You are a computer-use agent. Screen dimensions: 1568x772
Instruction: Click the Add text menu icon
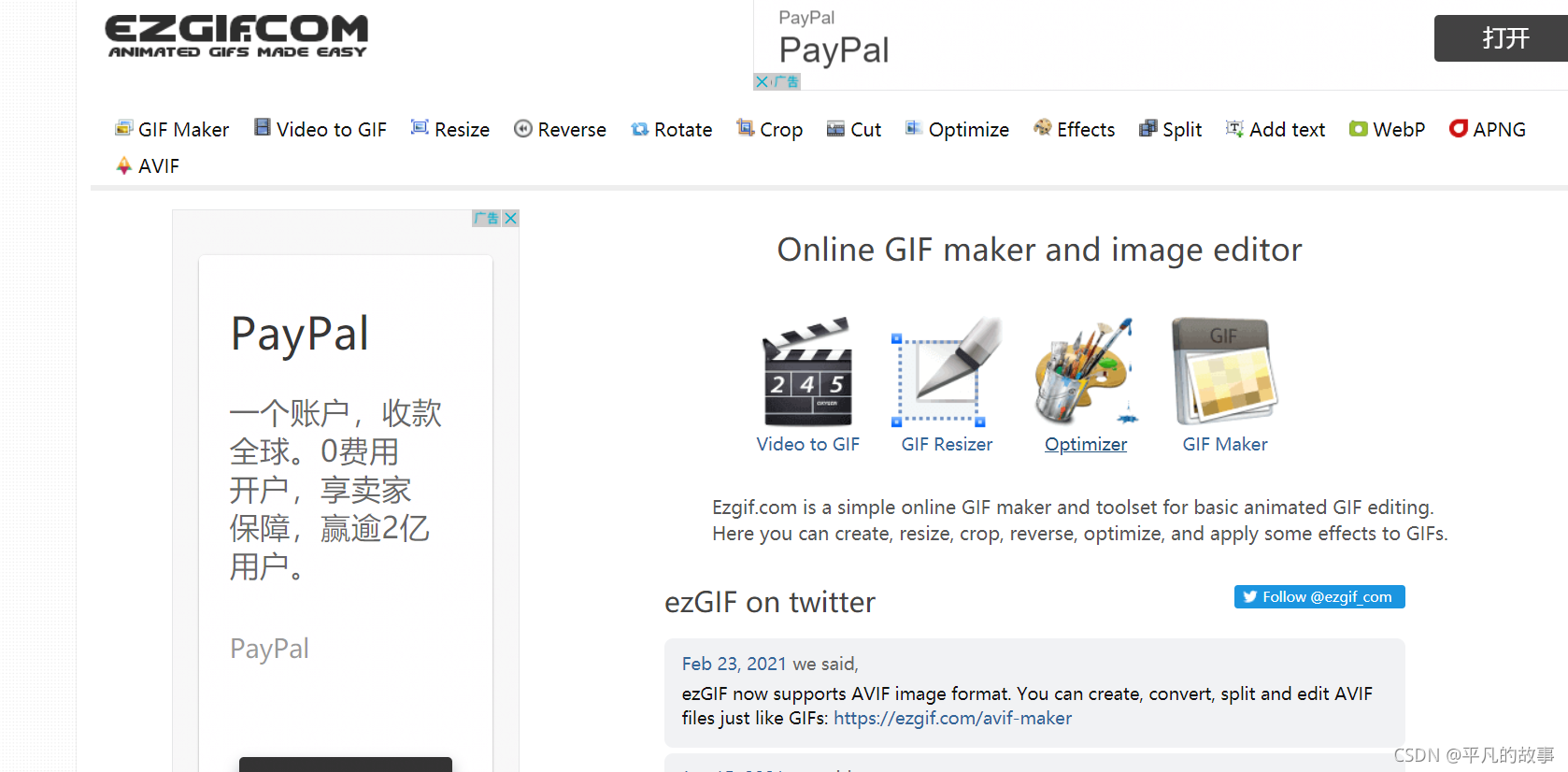pos(1234,128)
